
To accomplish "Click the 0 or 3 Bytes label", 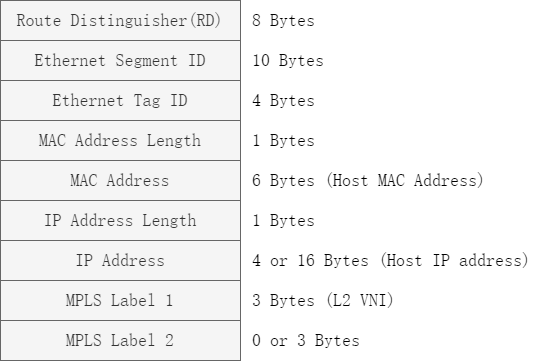I will click(x=306, y=341).
